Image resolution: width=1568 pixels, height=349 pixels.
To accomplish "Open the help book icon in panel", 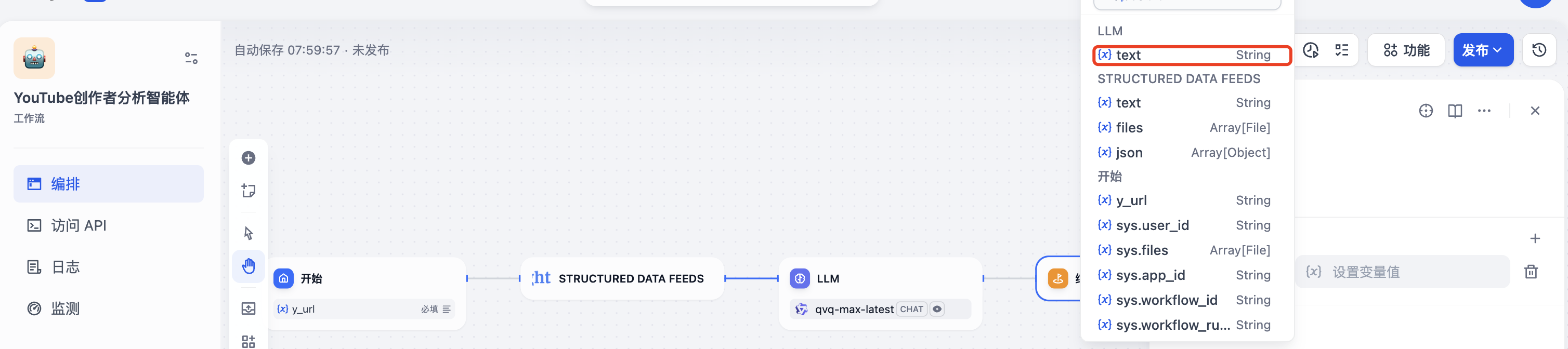I will pyautogui.click(x=1455, y=111).
